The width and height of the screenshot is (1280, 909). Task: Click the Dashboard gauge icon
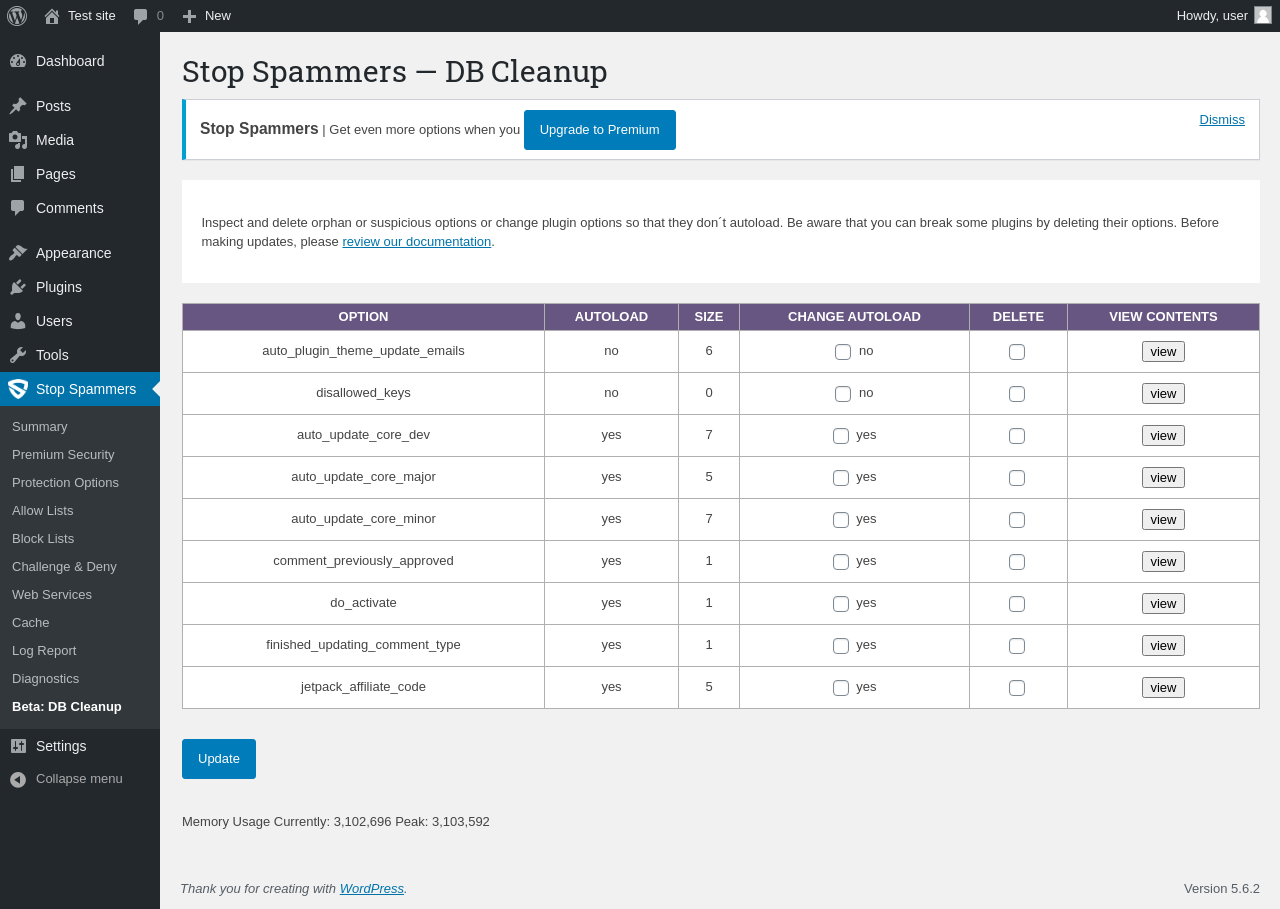[18, 61]
